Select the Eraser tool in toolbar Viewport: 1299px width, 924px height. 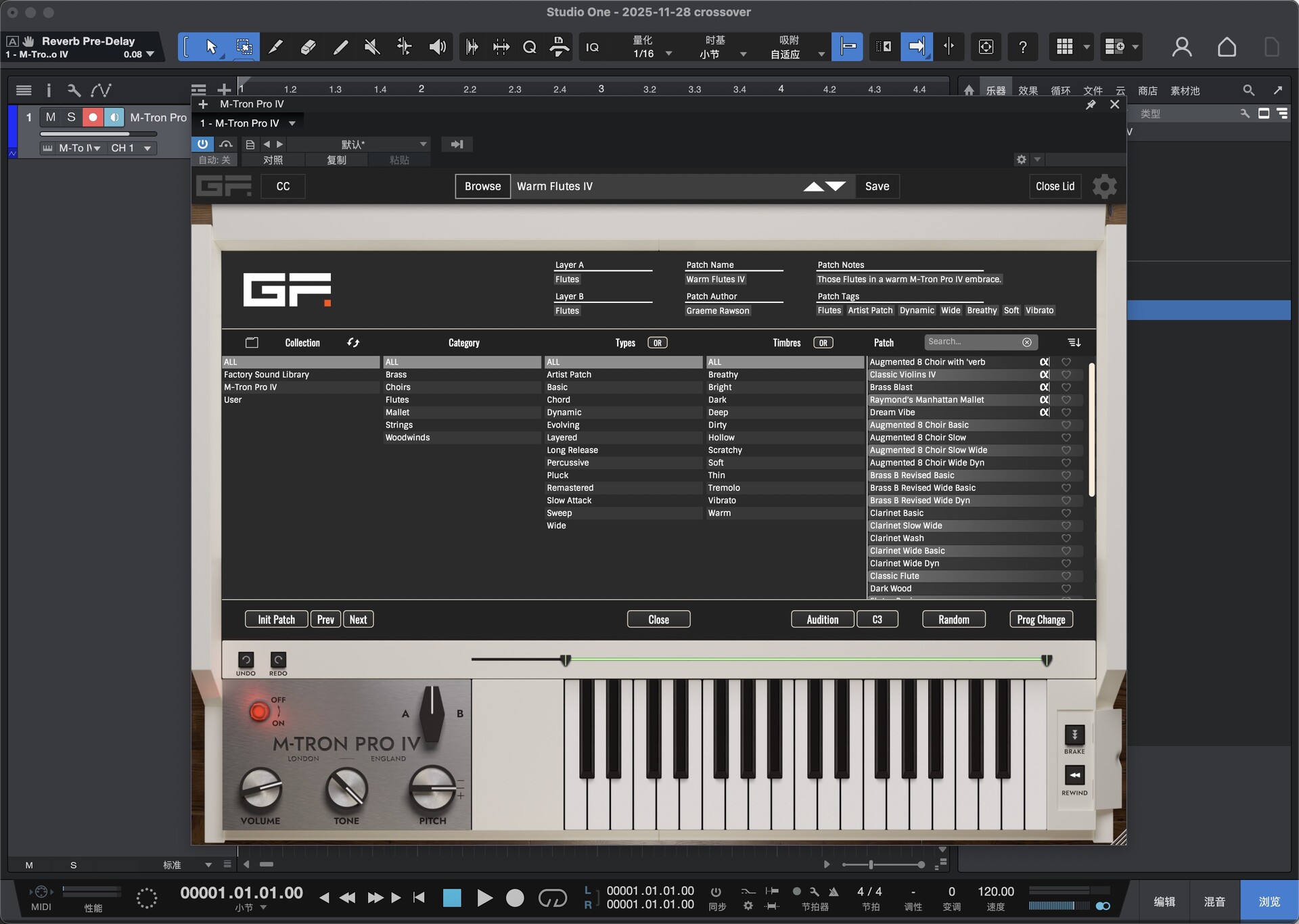[x=308, y=47]
